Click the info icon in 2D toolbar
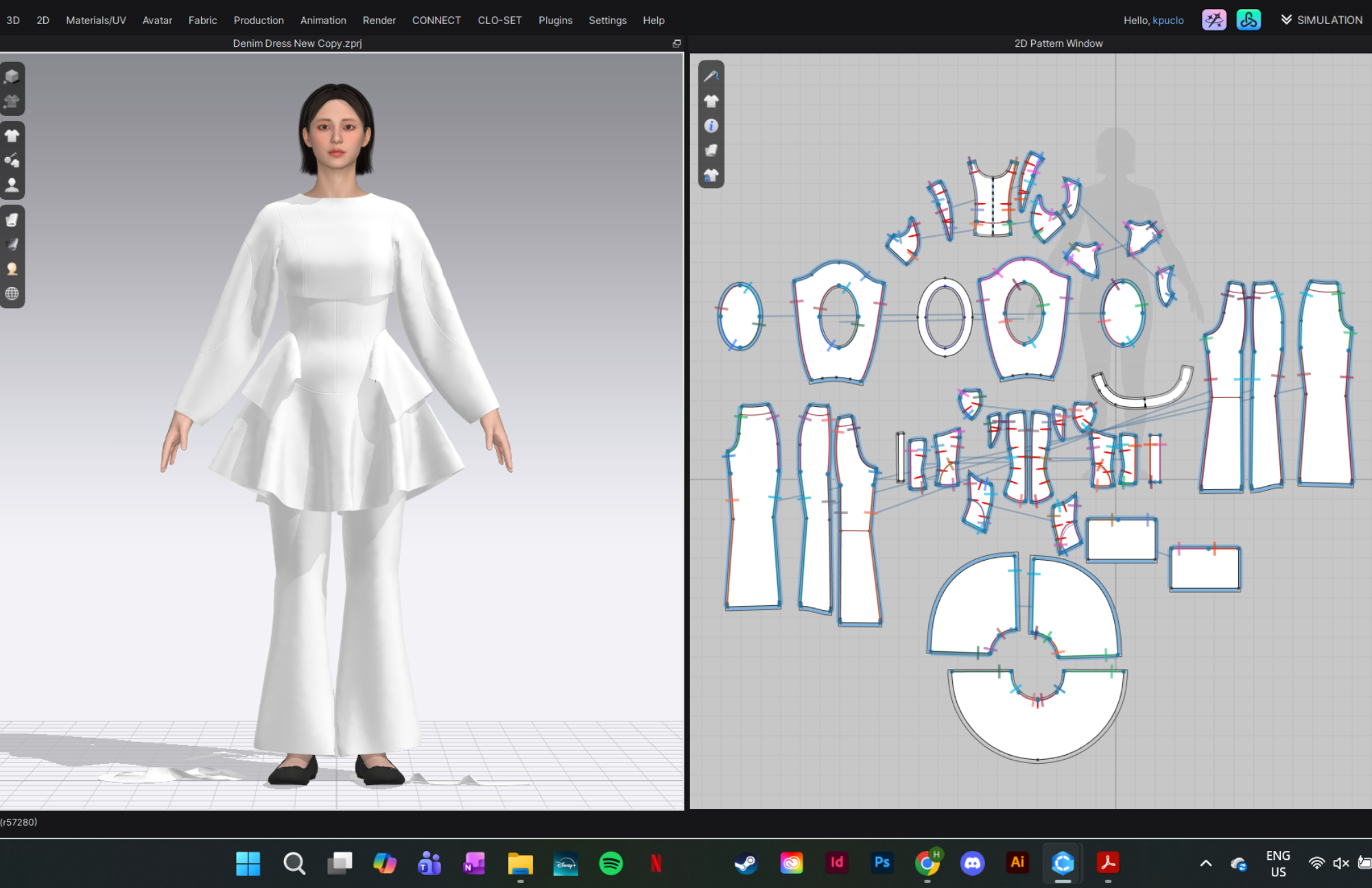 click(x=711, y=126)
